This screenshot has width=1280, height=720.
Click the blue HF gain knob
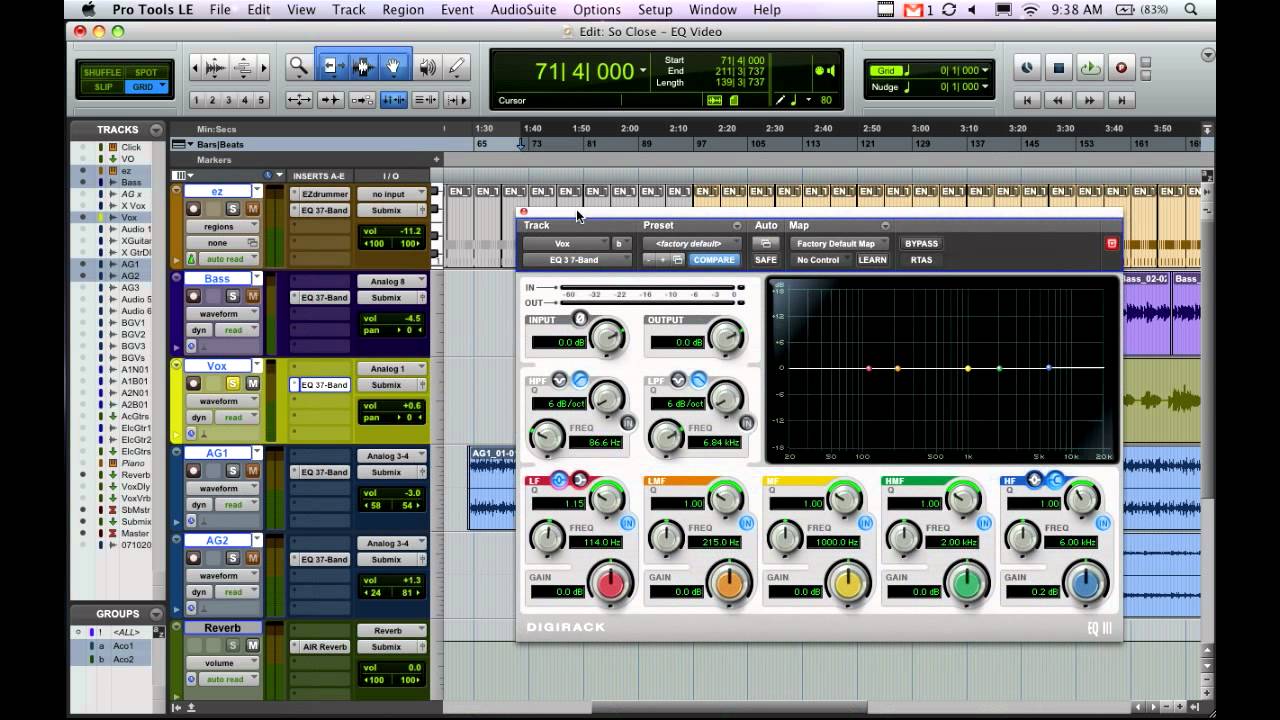(1085, 585)
